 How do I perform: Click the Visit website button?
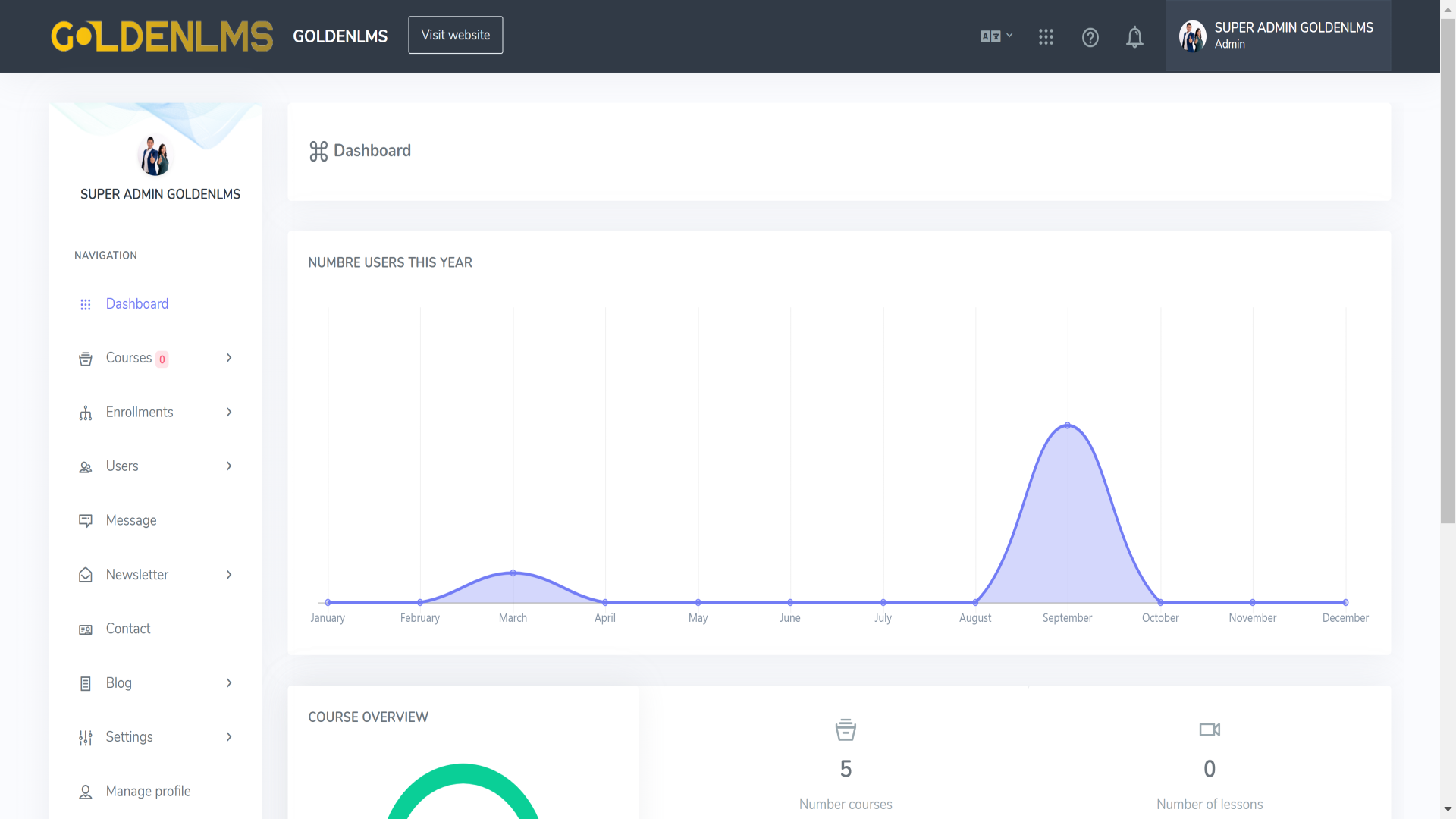click(x=456, y=35)
